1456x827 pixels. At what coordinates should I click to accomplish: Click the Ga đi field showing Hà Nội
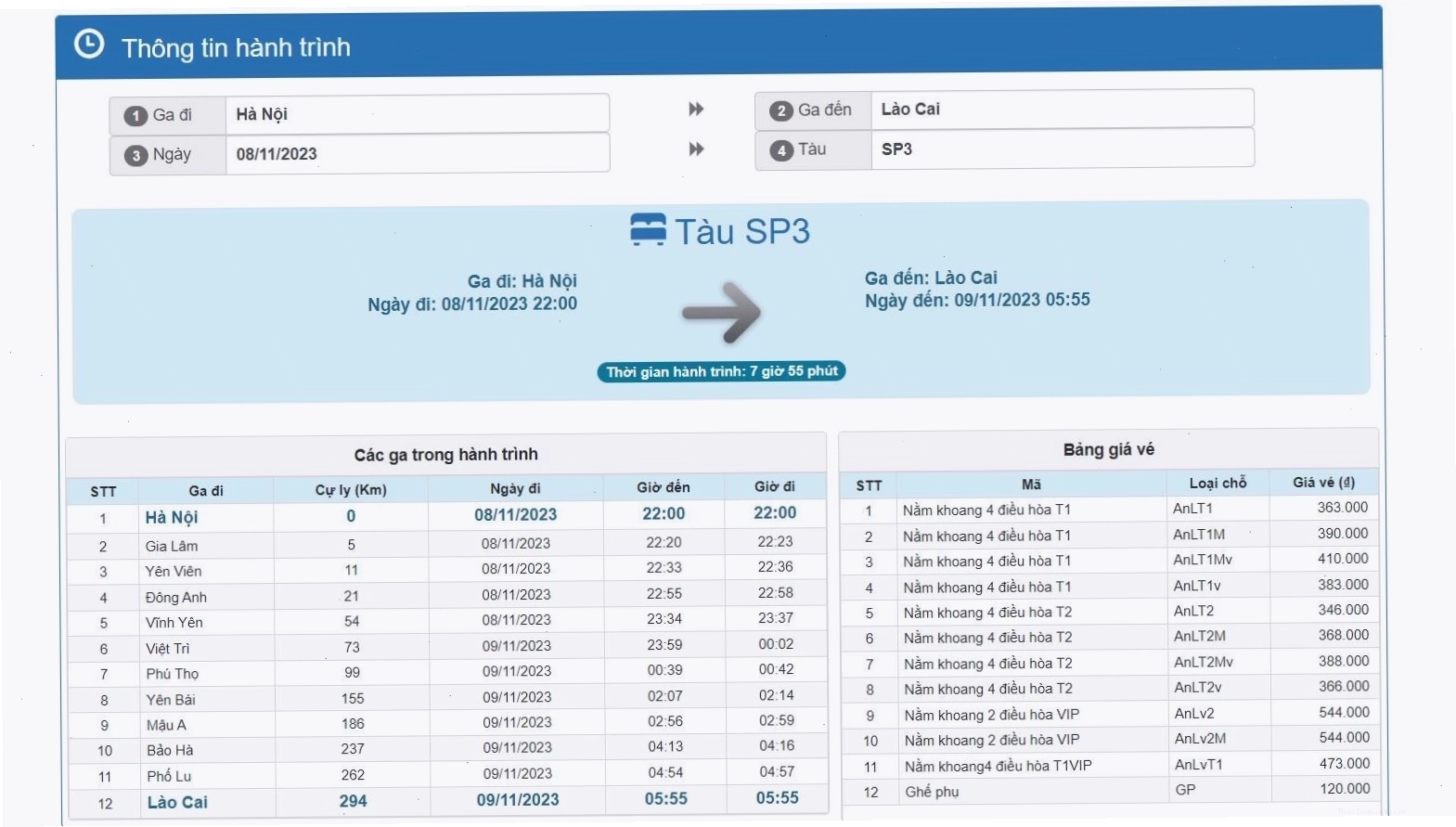point(418,114)
